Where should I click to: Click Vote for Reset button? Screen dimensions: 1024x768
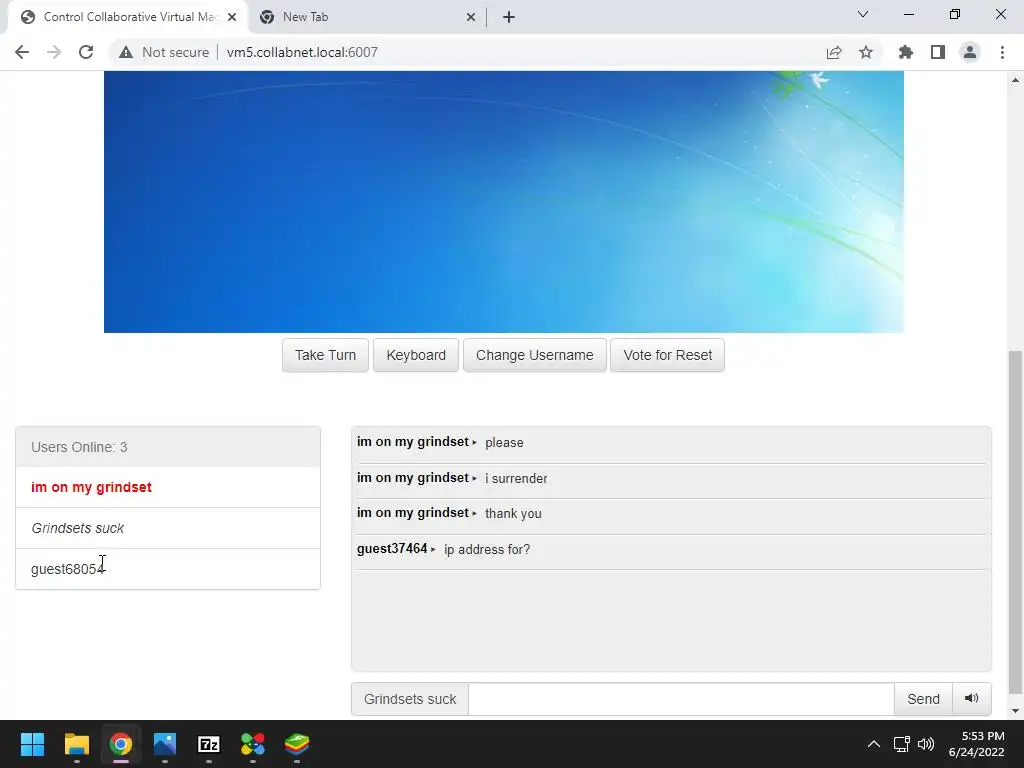[667, 355]
